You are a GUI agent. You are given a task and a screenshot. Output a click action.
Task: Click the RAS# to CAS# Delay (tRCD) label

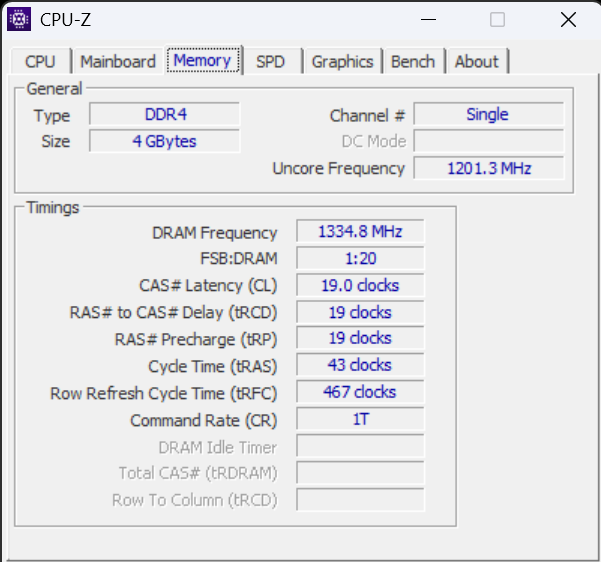(x=173, y=312)
